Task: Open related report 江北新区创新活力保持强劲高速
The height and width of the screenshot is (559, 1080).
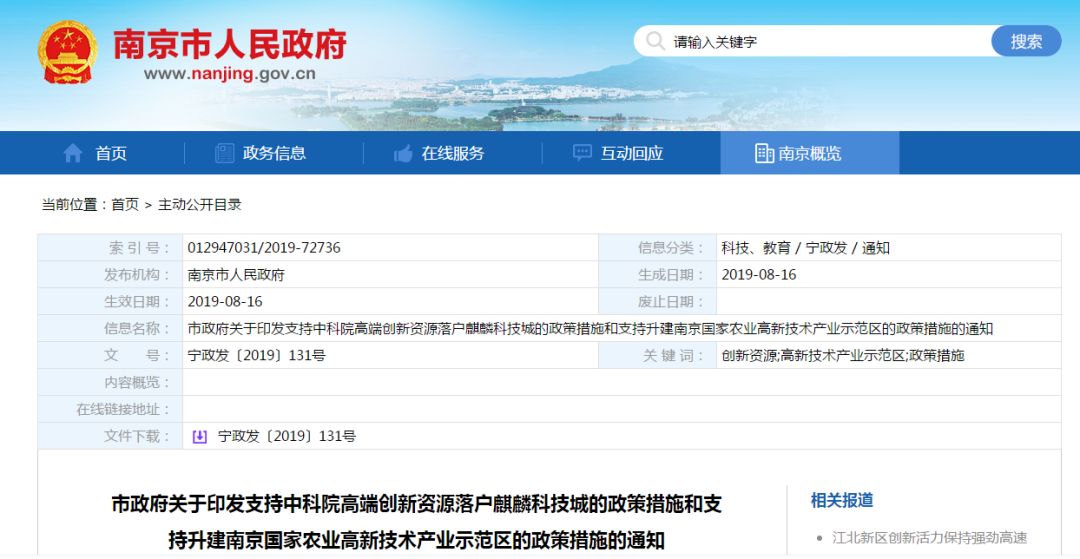Action: 929,538
